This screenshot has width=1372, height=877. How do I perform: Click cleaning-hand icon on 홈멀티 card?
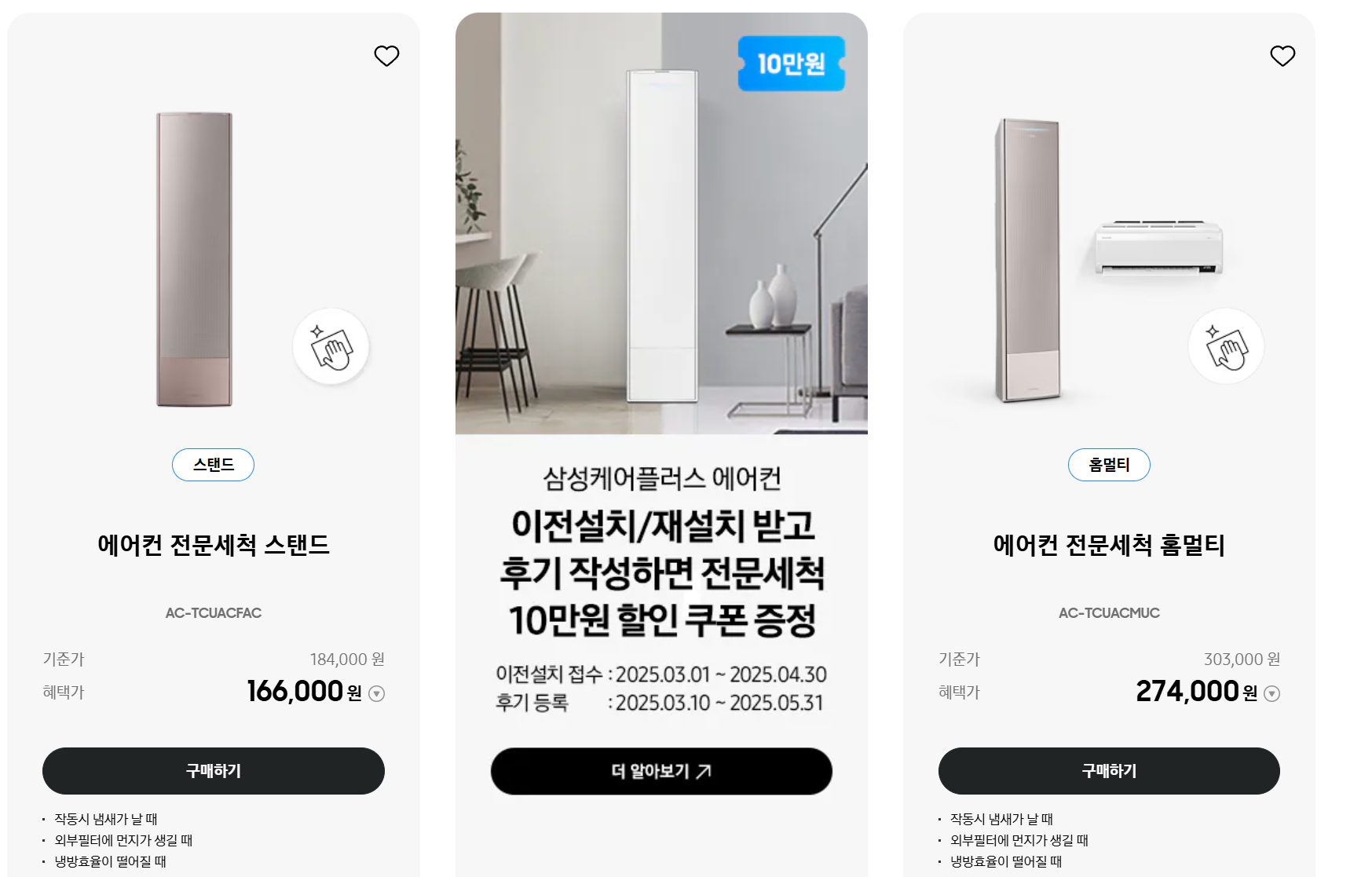click(x=1226, y=346)
